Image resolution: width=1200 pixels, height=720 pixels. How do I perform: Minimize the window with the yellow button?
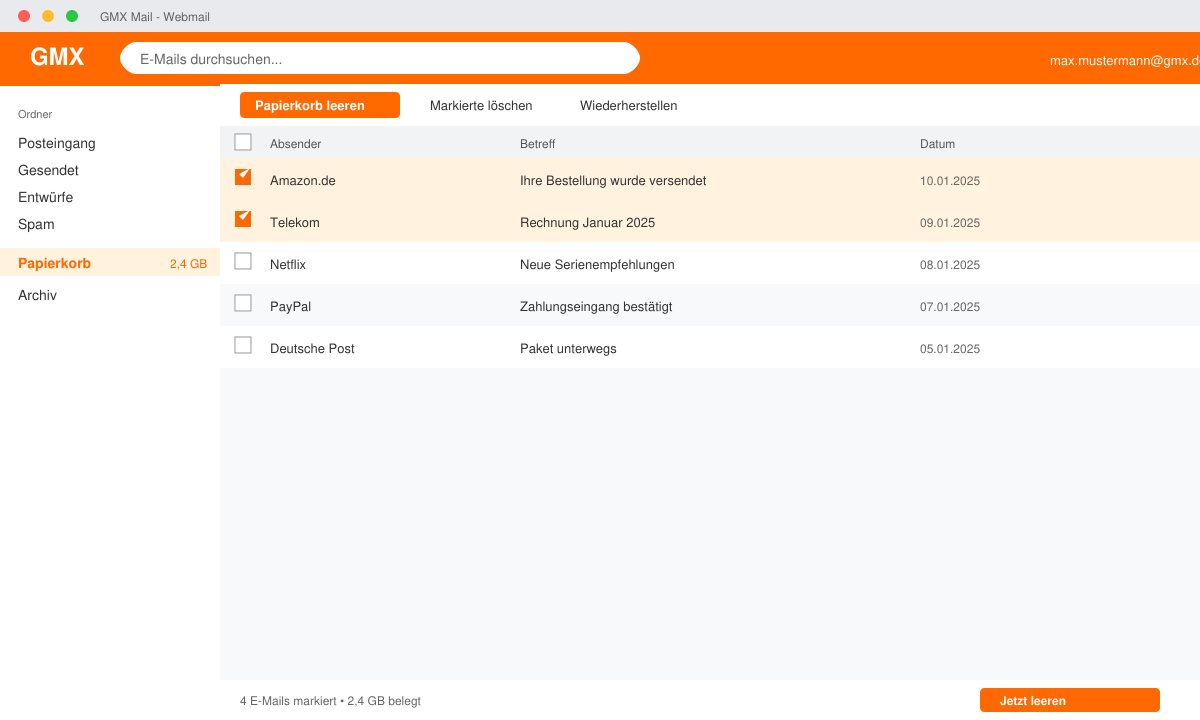coord(48,16)
